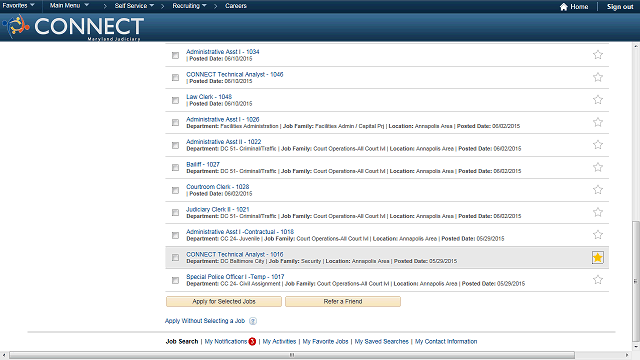Click the Home link
The height and width of the screenshot is (360, 640).
[579, 7]
